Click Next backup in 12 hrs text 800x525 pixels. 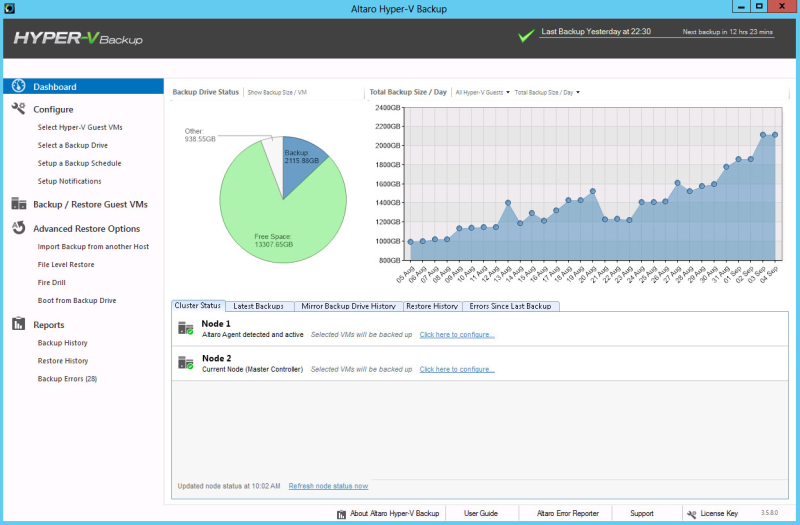click(728, 32)
